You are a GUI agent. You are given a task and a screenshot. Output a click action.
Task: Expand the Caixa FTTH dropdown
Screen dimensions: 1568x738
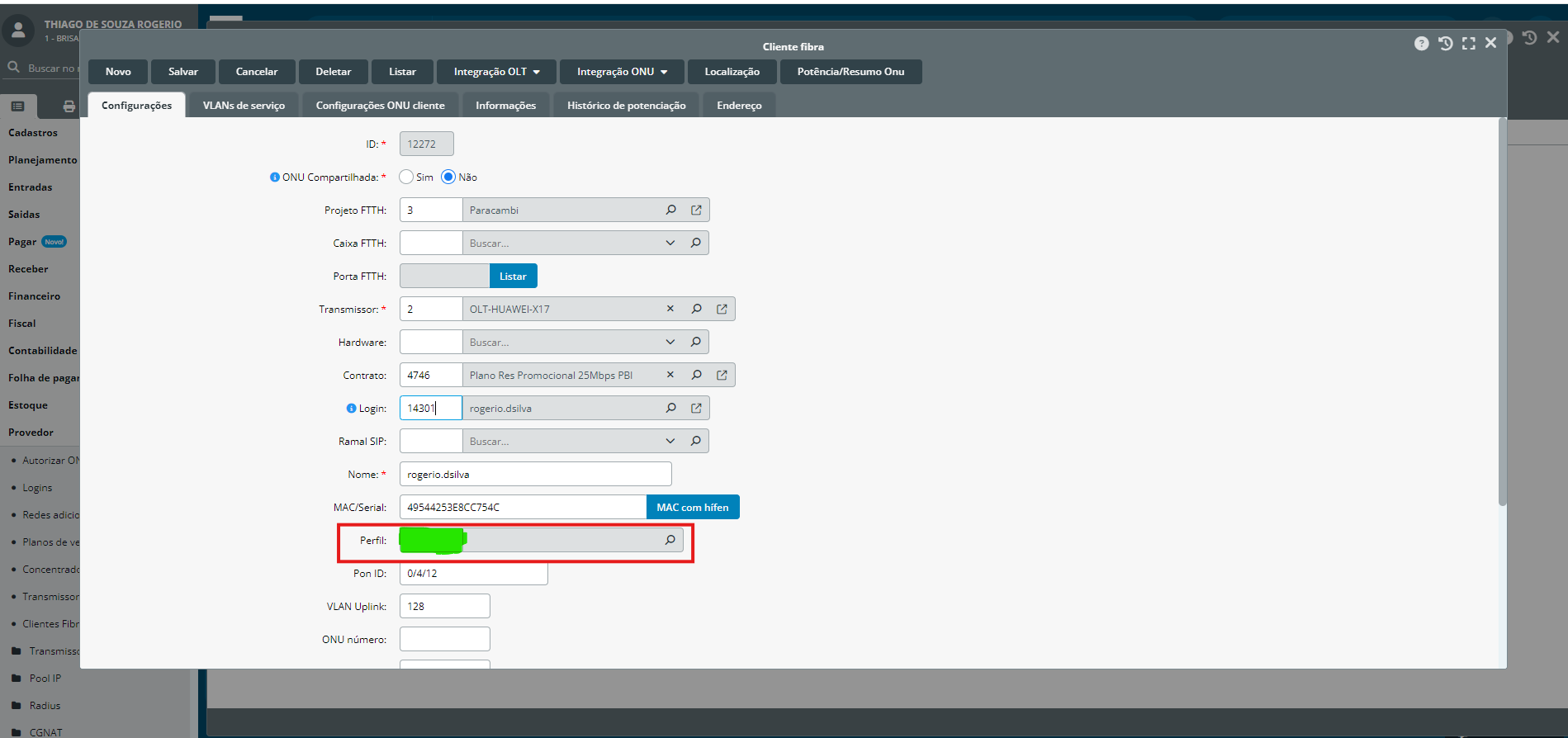click(670, 243)
